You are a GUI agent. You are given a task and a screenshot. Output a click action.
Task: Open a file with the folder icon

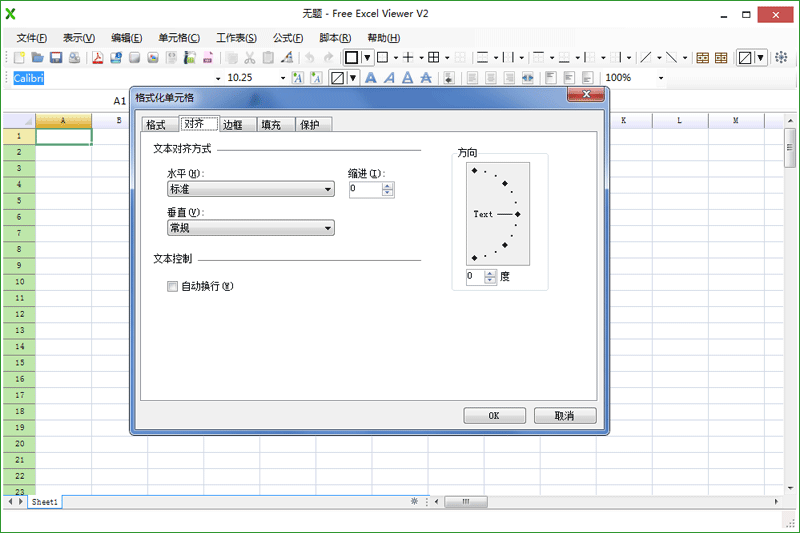click(x=37, y=58)
